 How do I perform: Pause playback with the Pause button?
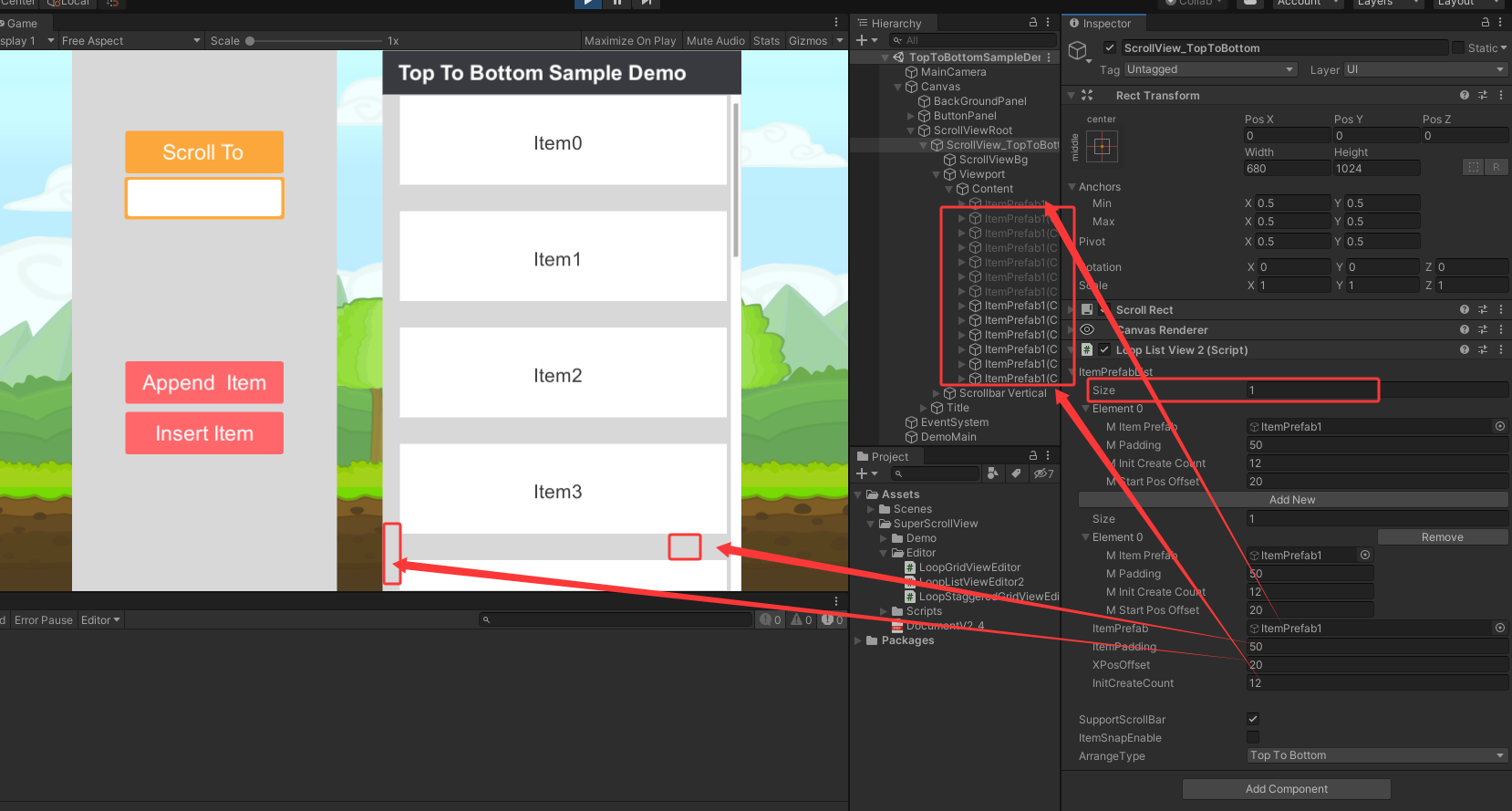pos(616,3)
